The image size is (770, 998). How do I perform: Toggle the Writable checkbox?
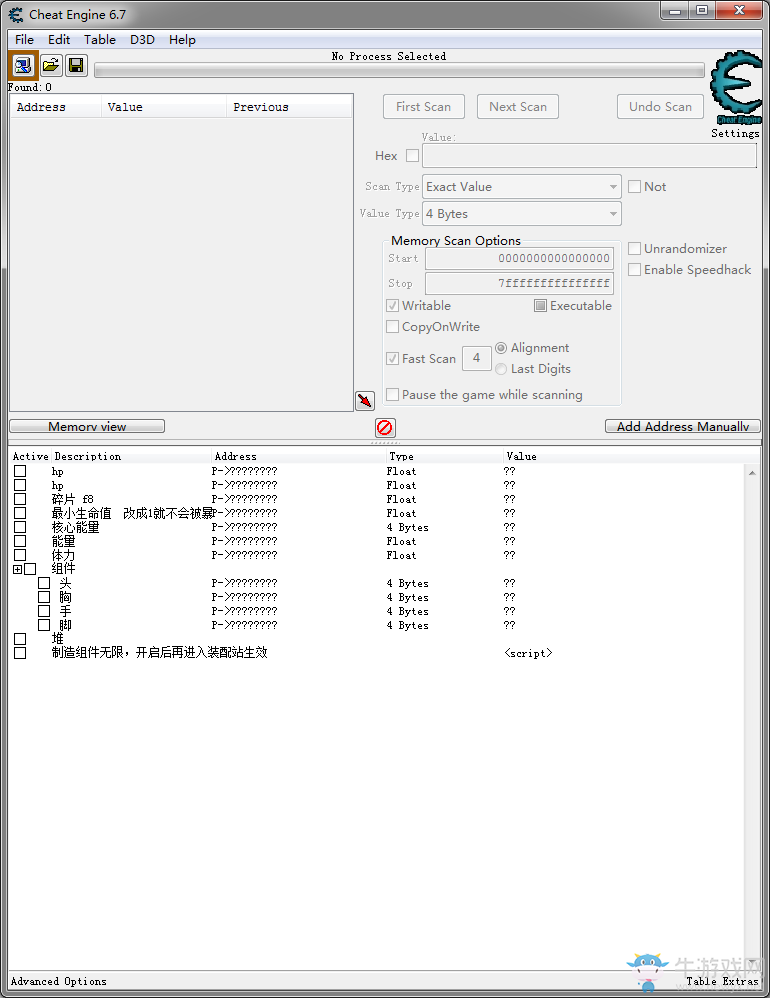pos(393,306)
